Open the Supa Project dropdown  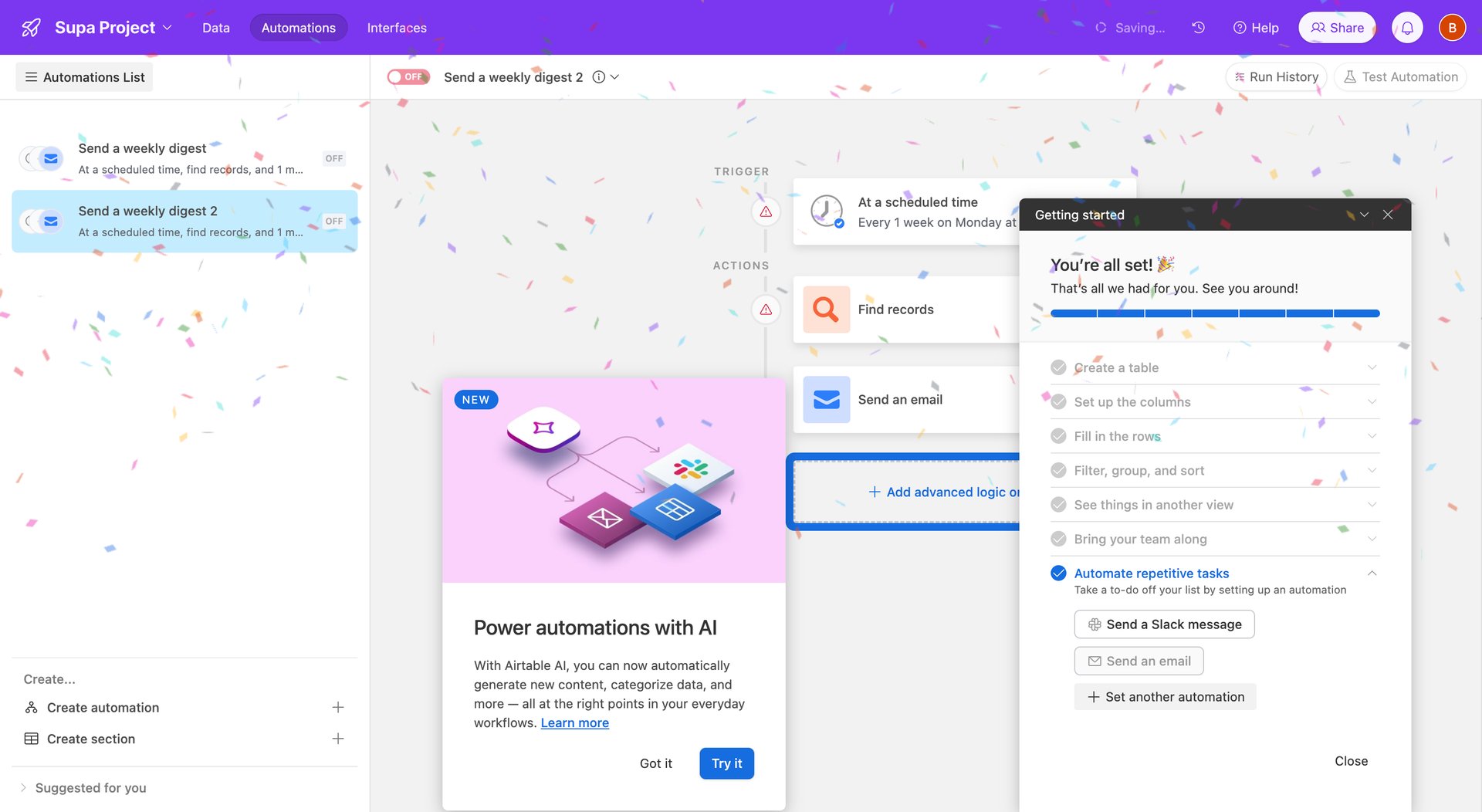[x=169, y=27]
